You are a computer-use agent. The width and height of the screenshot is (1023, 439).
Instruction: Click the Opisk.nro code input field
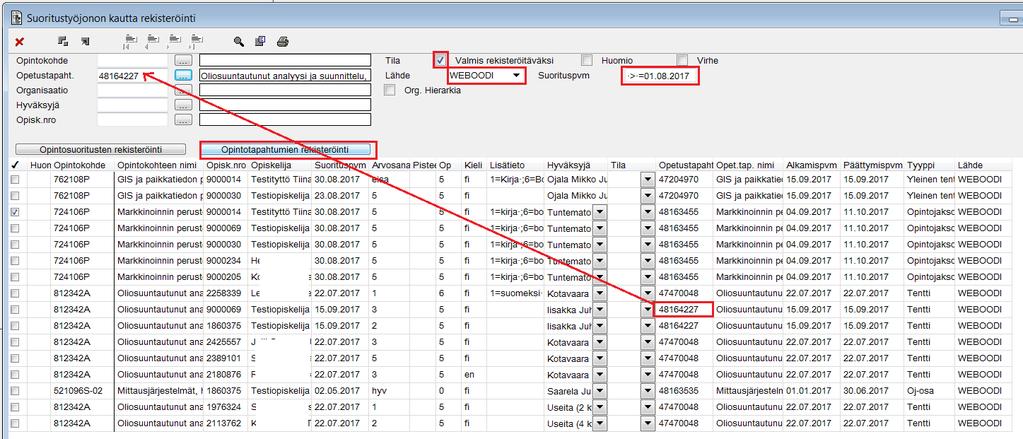132,120
